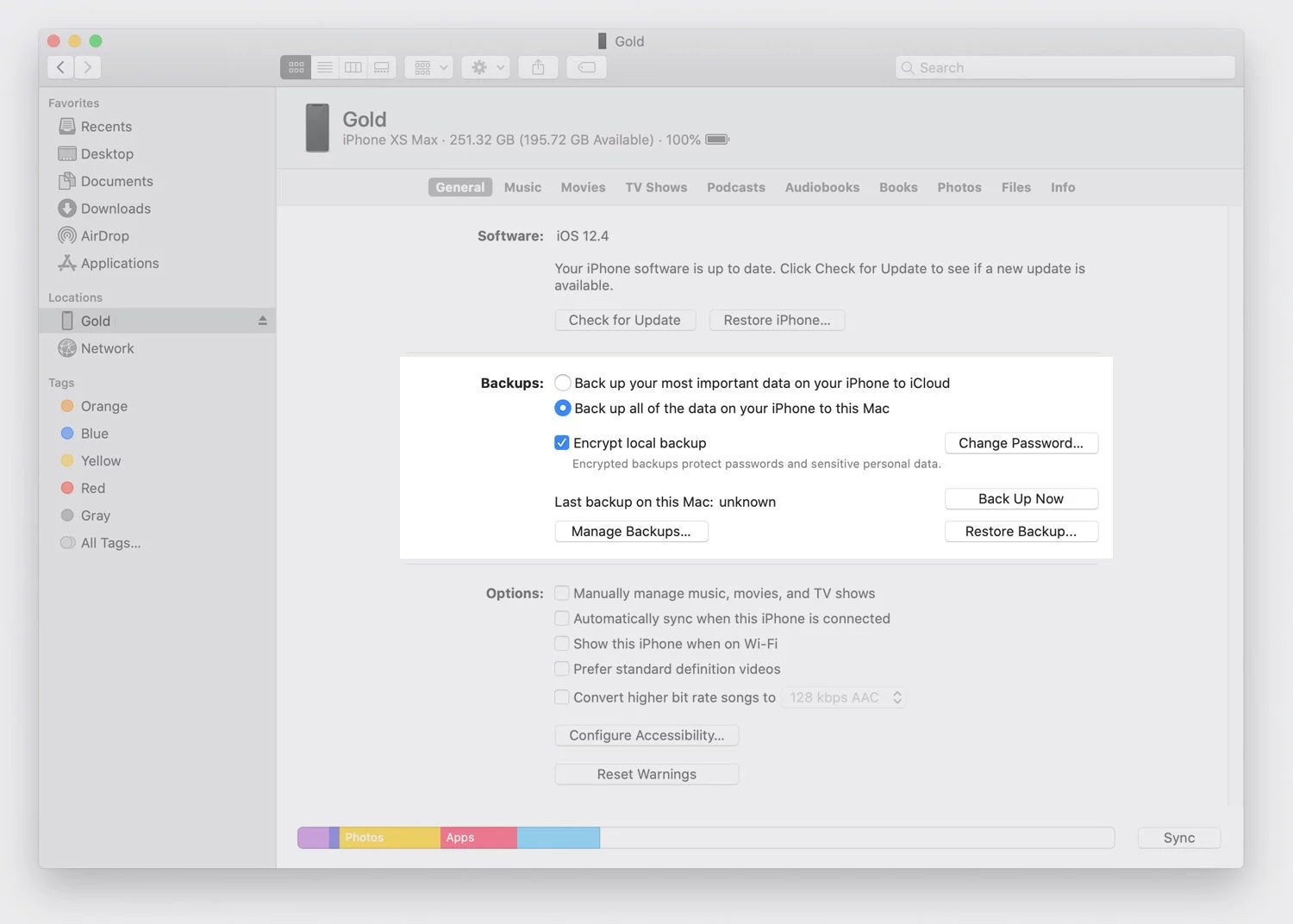Click the Share toolbar icon
The image size is (1293, 924).
(x=538, y=67)
